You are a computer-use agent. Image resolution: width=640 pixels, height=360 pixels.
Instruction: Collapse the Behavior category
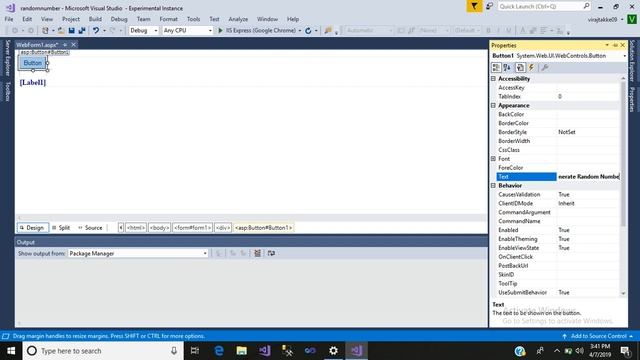point(493,185)
